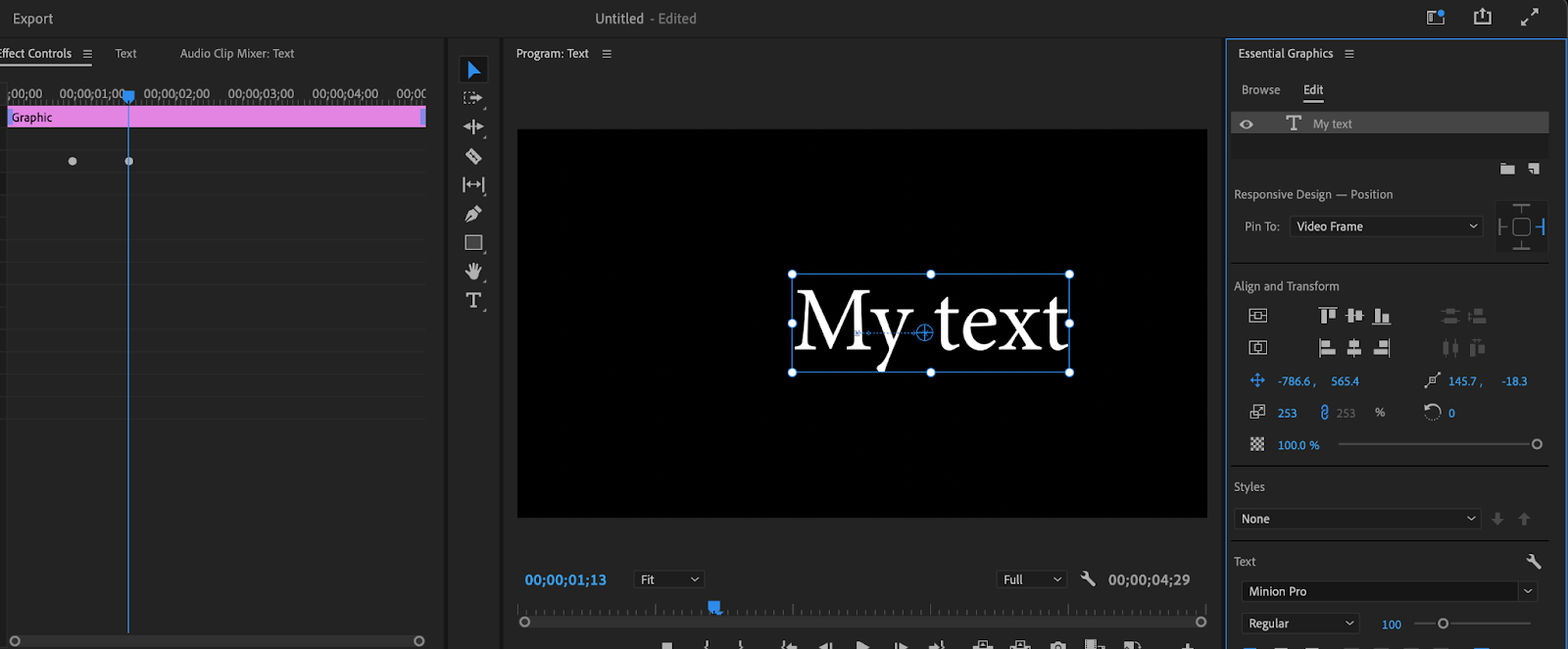Viewport: 1568px width, 649px height.
Task: Select the Ripple Edit tool
Action: coord(473,126)
